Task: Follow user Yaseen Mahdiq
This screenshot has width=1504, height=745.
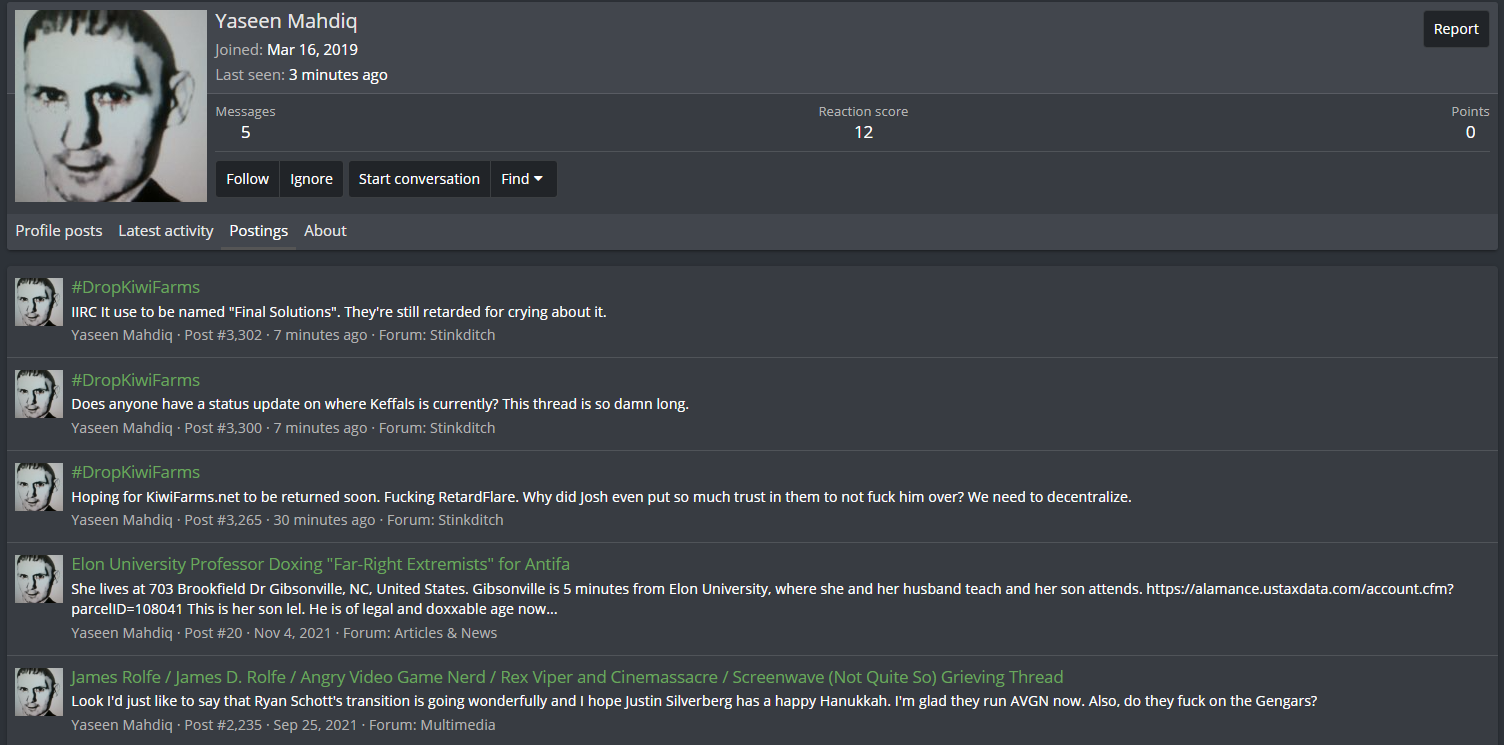Action: 248,179
